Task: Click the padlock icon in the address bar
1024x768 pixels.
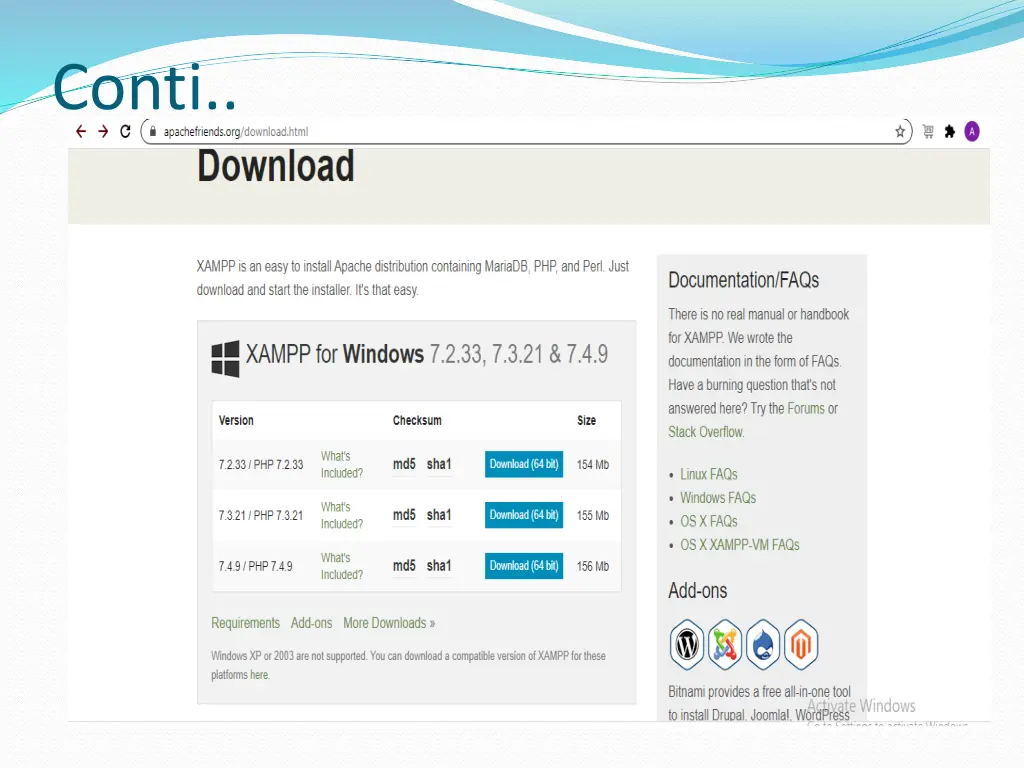Action: (x=152, y=131)
